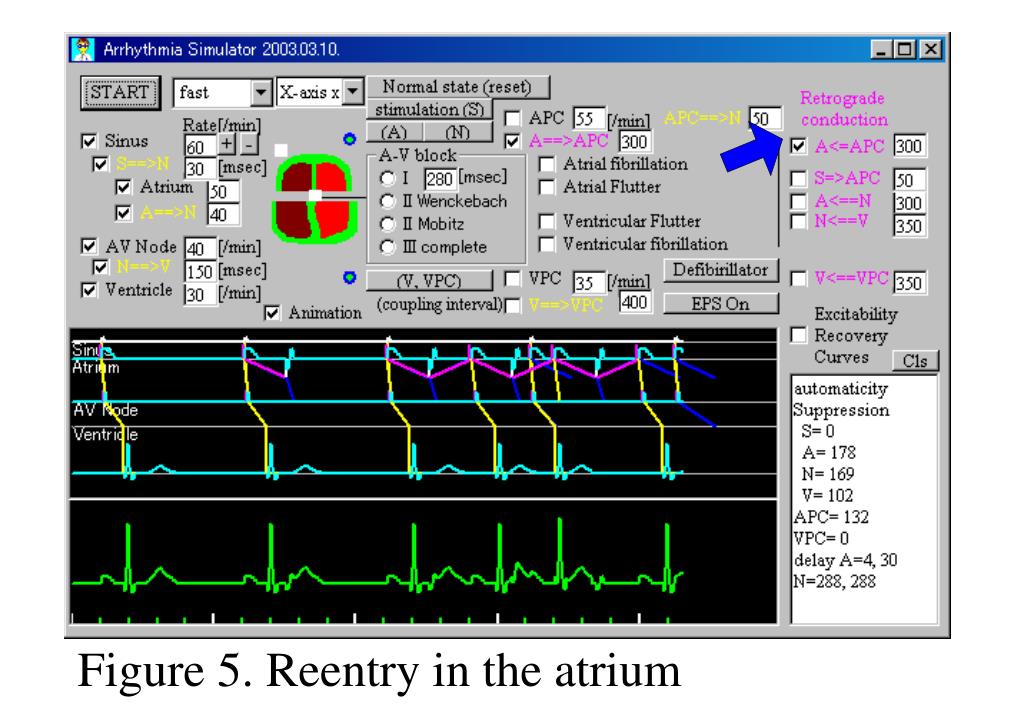
Task: Toggle the AV Node checkbox
Action: 89,246
